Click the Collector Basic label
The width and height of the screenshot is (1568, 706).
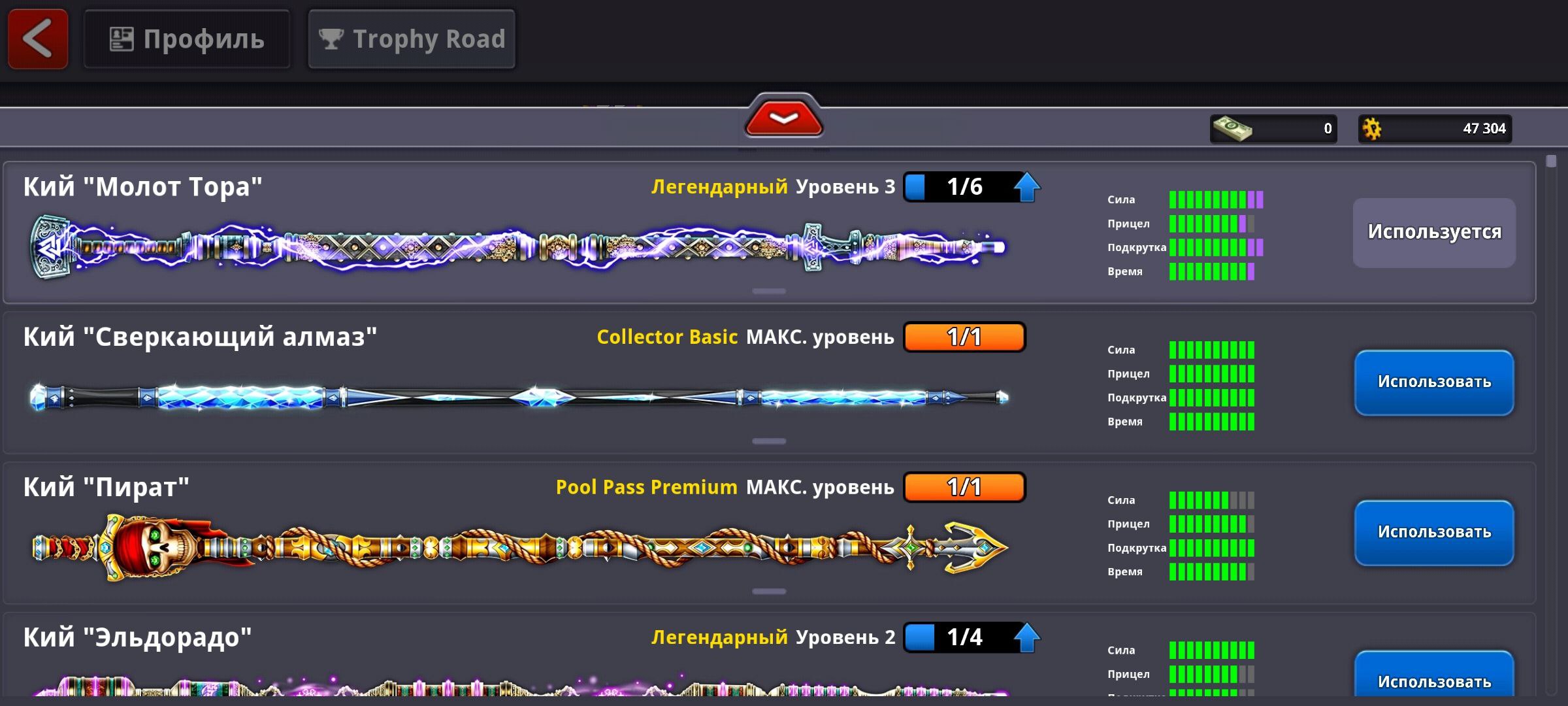click(667, 337)
